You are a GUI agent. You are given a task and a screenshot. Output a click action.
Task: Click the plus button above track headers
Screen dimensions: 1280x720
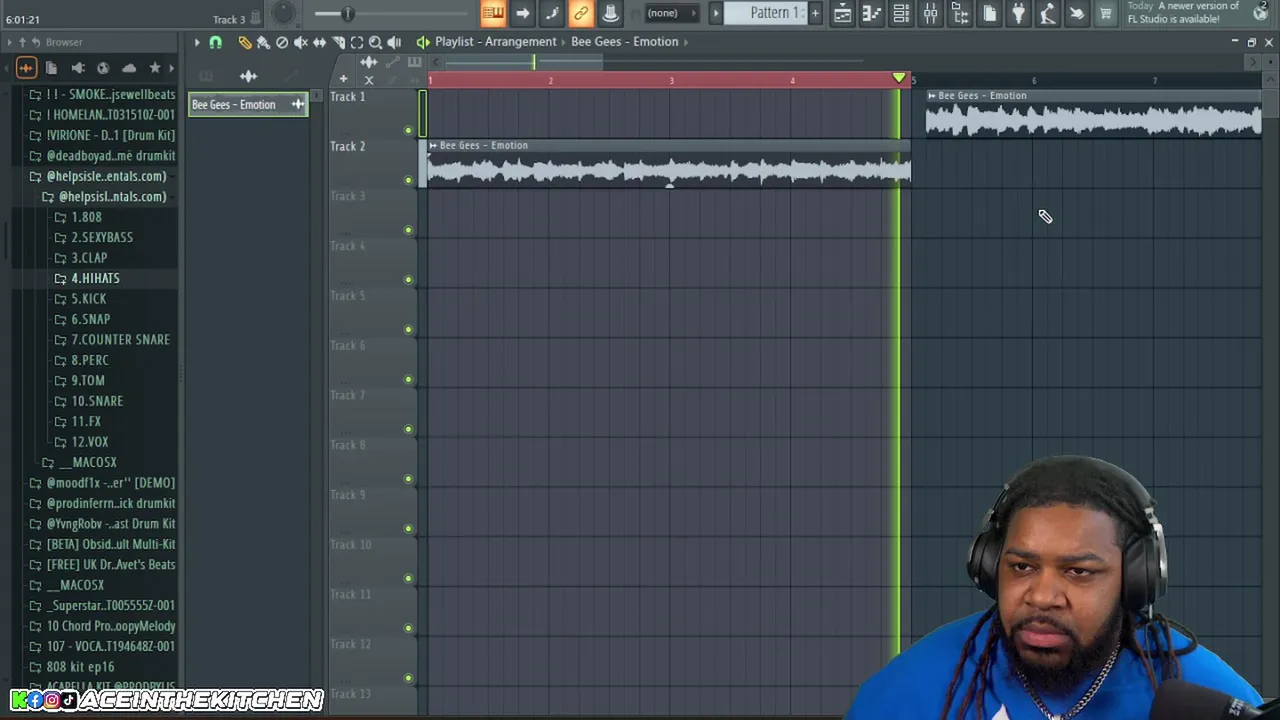(343, 79)
